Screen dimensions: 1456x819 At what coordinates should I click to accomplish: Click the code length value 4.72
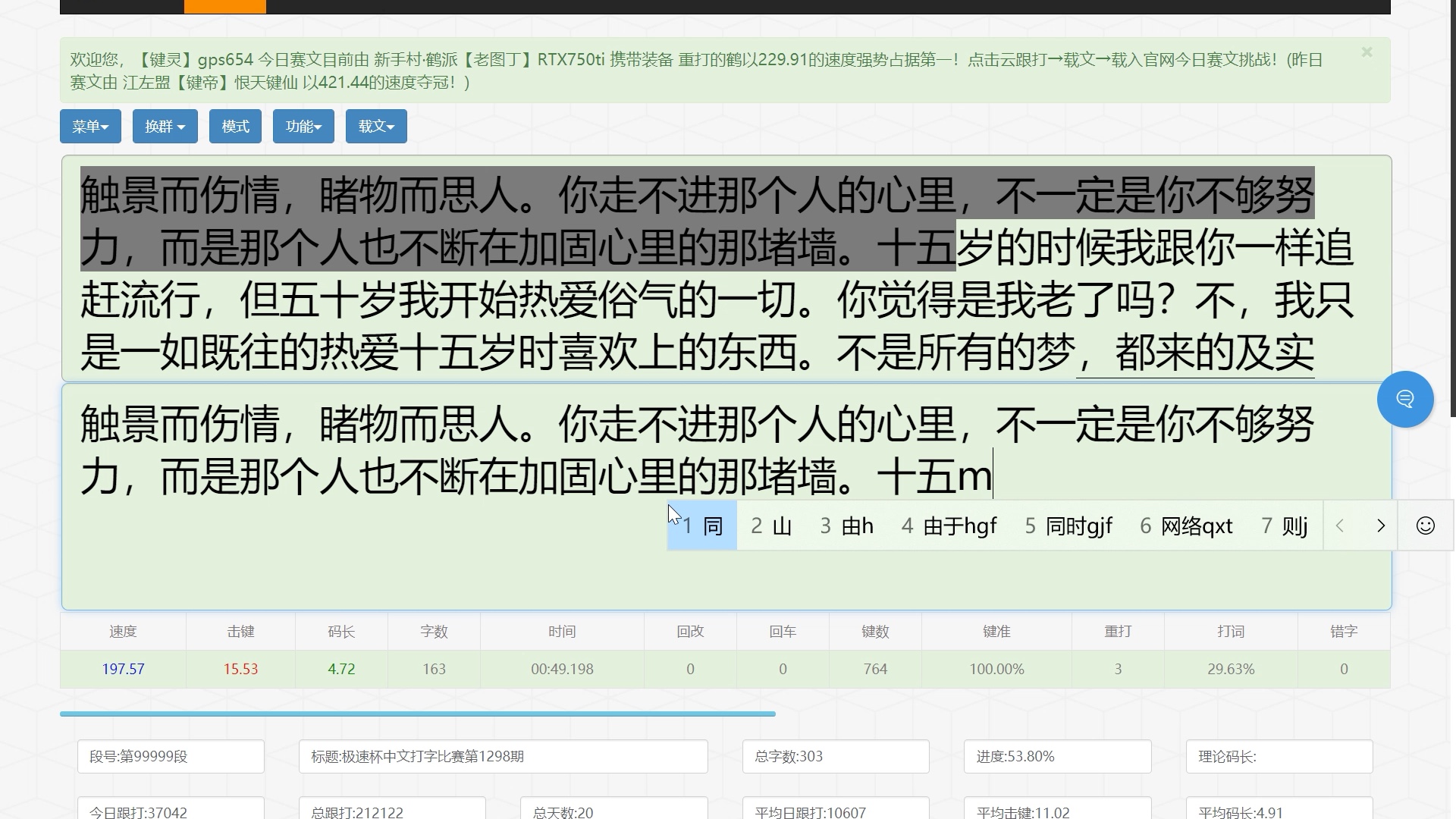coord(341,669)
